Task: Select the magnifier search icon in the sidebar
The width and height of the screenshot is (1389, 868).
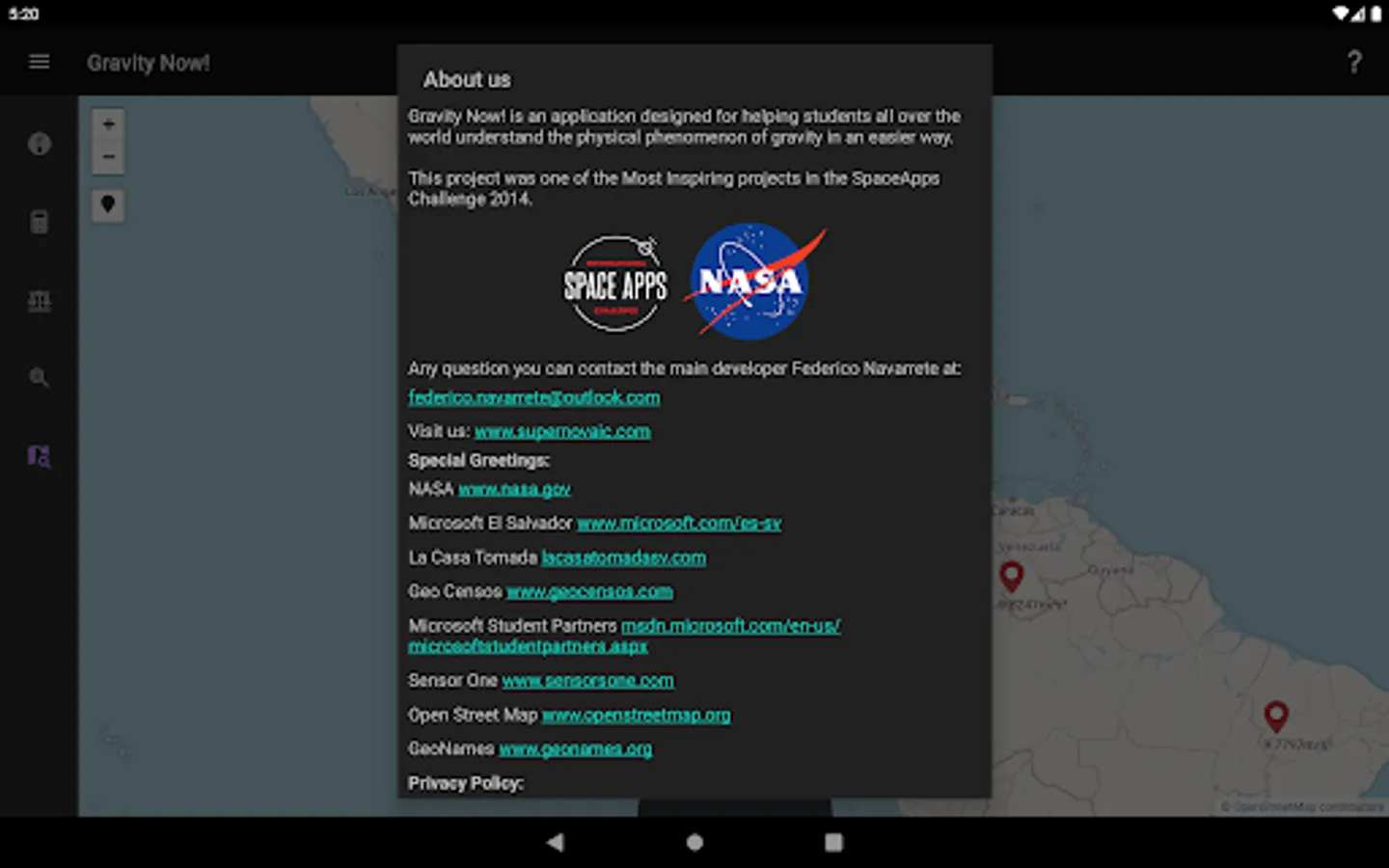Action: tap(40, 378)
